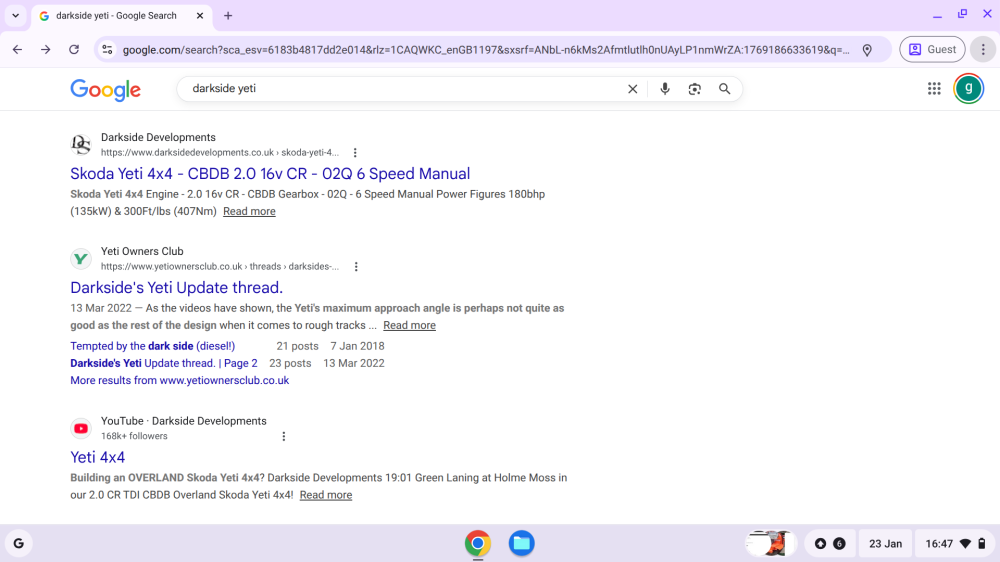Open calendar from 23 Jan date
Image resolution: width=1000 pixels, height=562 pixels.
pyautogui.click(x=885, y=544)
